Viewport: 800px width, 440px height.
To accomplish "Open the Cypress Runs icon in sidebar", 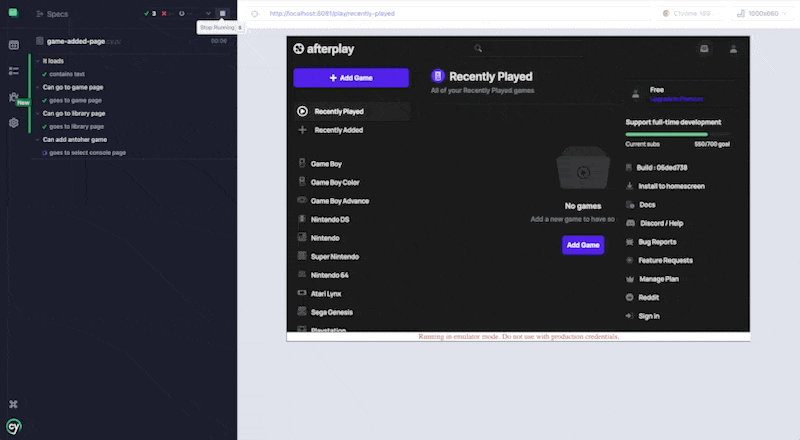I will point(14,71).
